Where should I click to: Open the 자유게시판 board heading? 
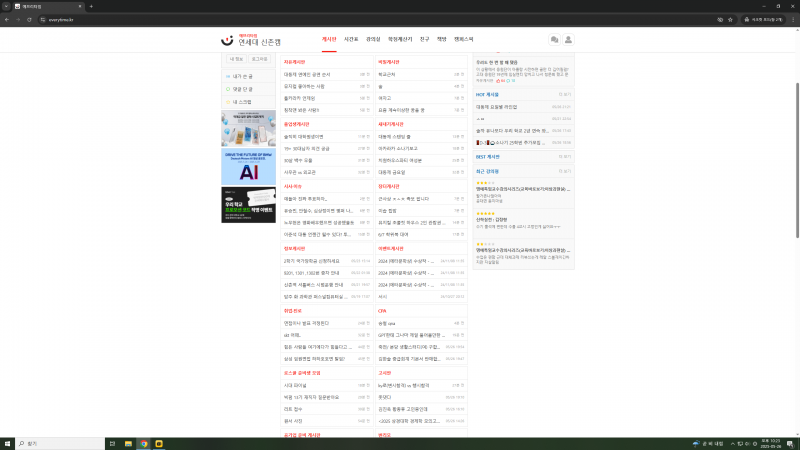[294, 62]
